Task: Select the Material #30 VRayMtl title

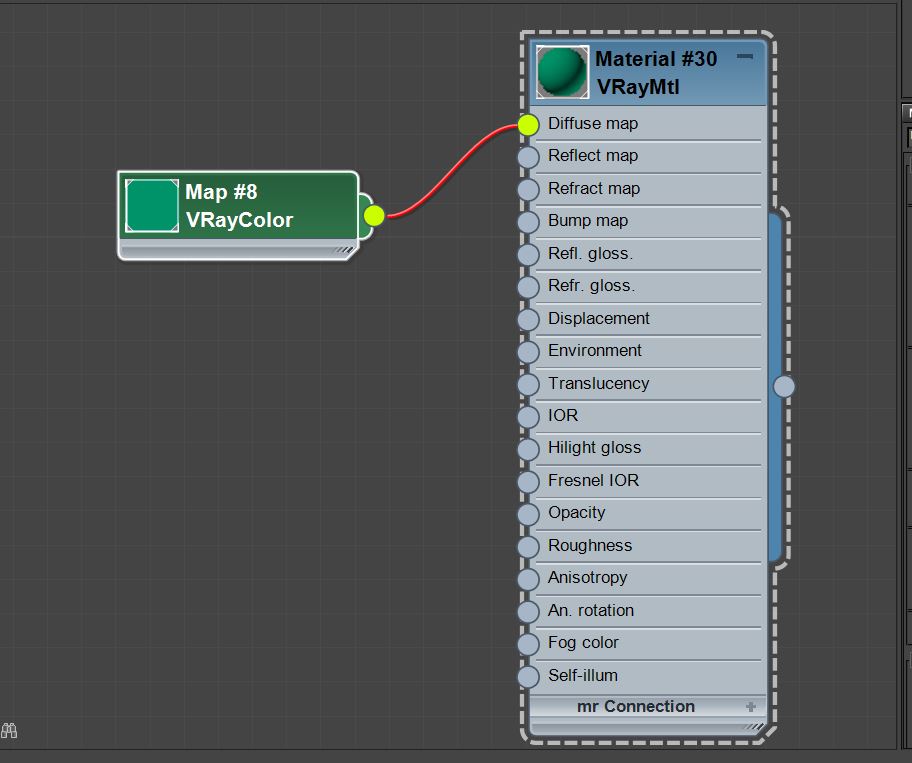Action: (x=656, y=73)
